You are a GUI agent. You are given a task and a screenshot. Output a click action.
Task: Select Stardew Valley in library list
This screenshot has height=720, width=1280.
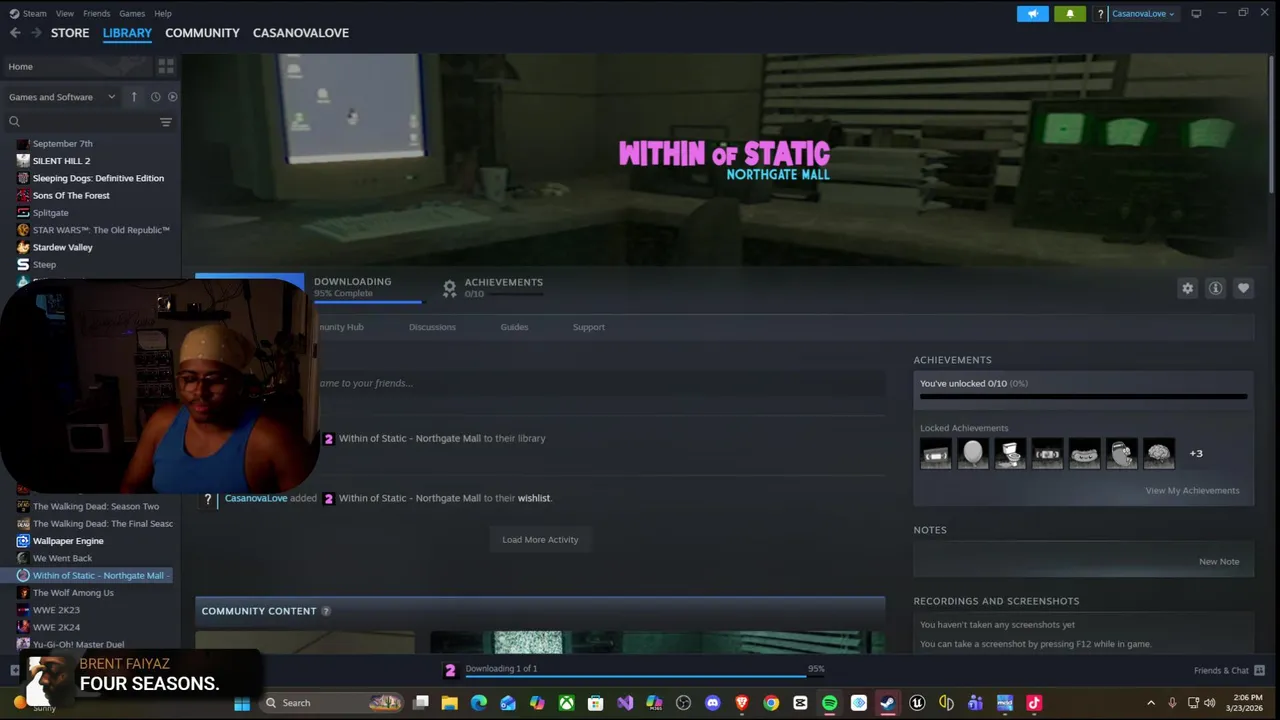[x=62, y=248]
